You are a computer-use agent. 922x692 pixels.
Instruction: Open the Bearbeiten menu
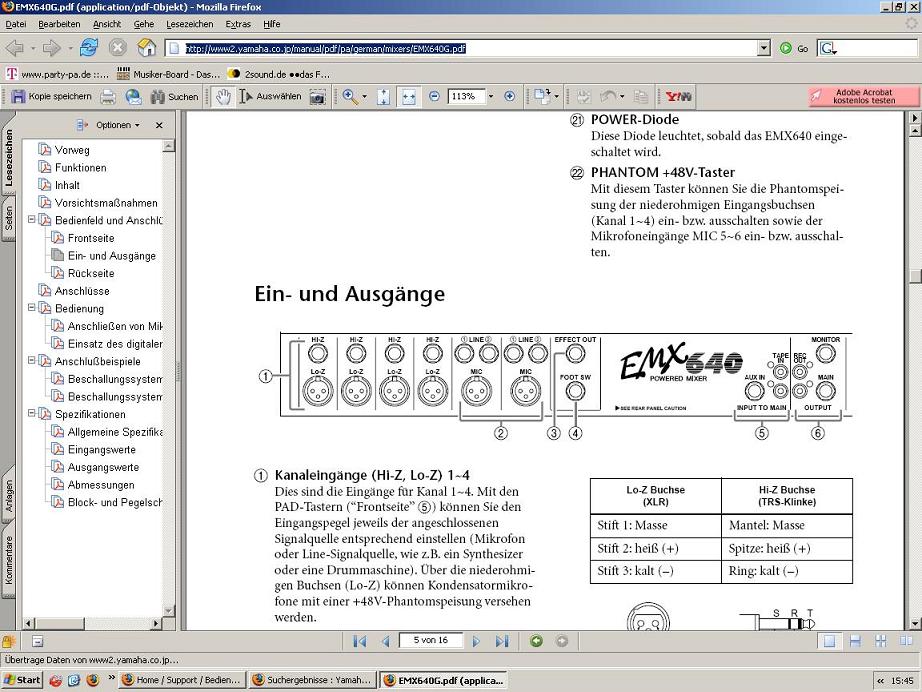coord(59,24)
